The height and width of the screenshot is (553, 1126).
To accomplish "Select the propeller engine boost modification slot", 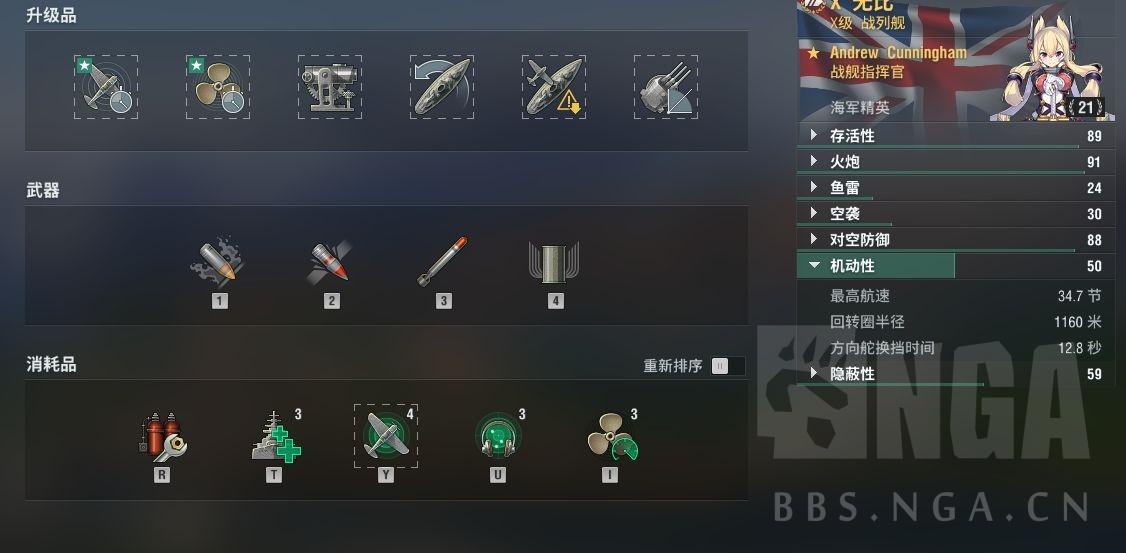I will pyautogui.click(x=218, y=87).
